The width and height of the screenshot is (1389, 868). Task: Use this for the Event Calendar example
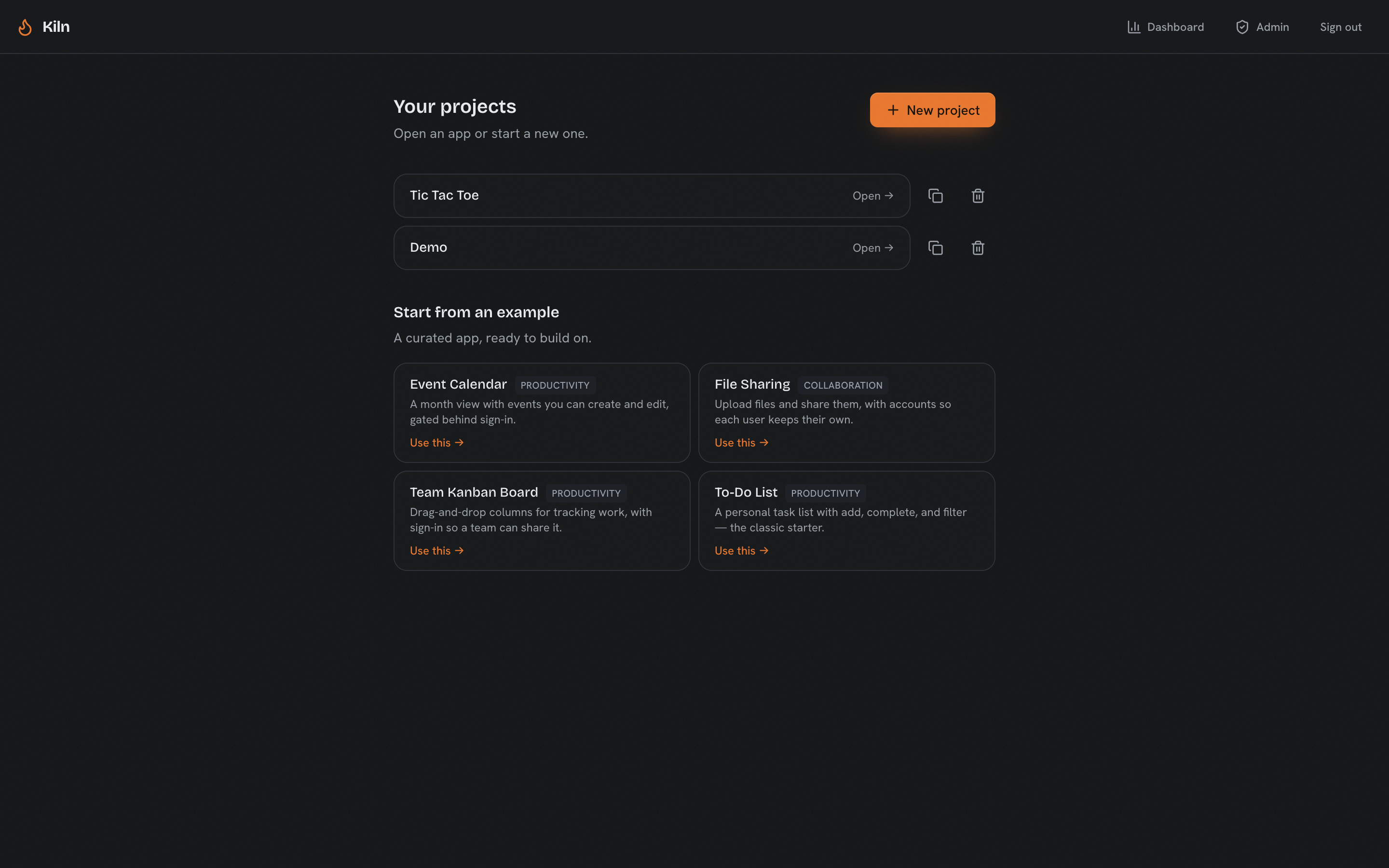pos(437,443)
